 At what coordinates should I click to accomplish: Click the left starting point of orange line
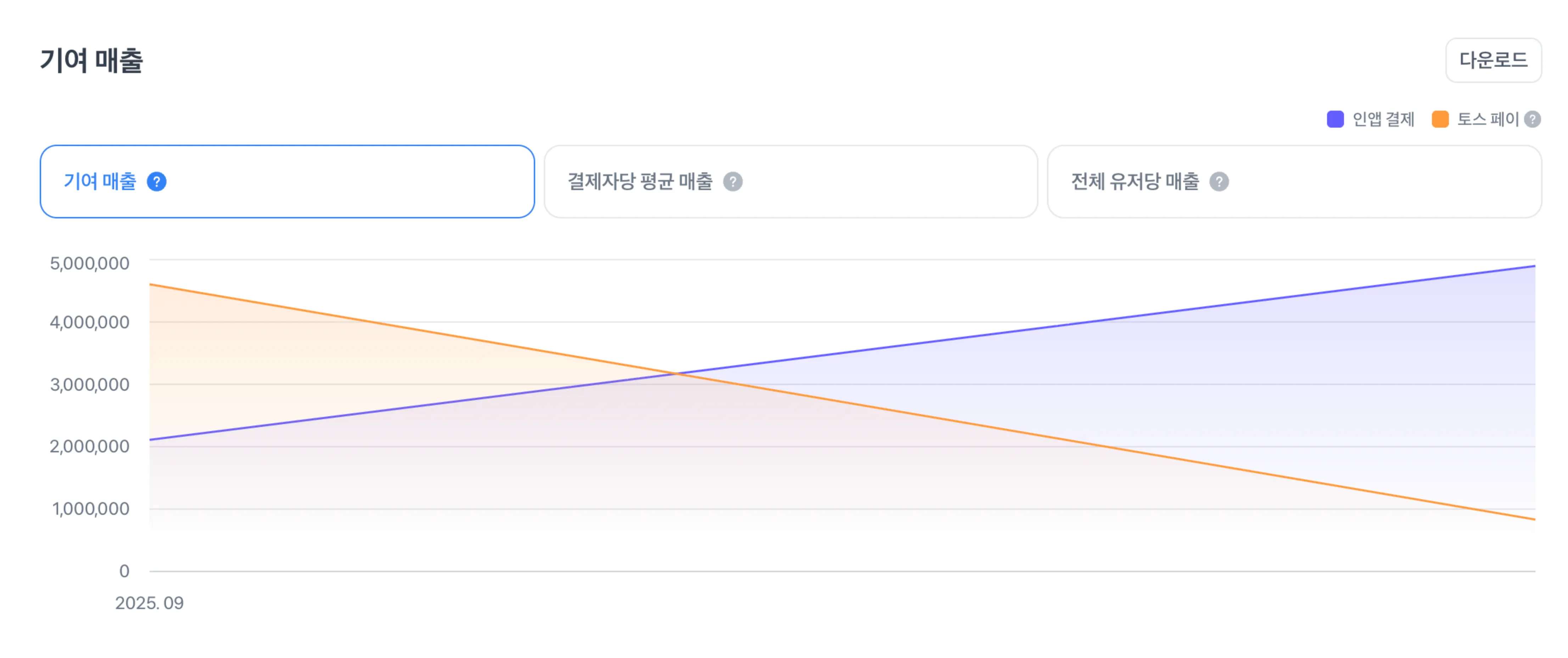(x=150, y=284)
